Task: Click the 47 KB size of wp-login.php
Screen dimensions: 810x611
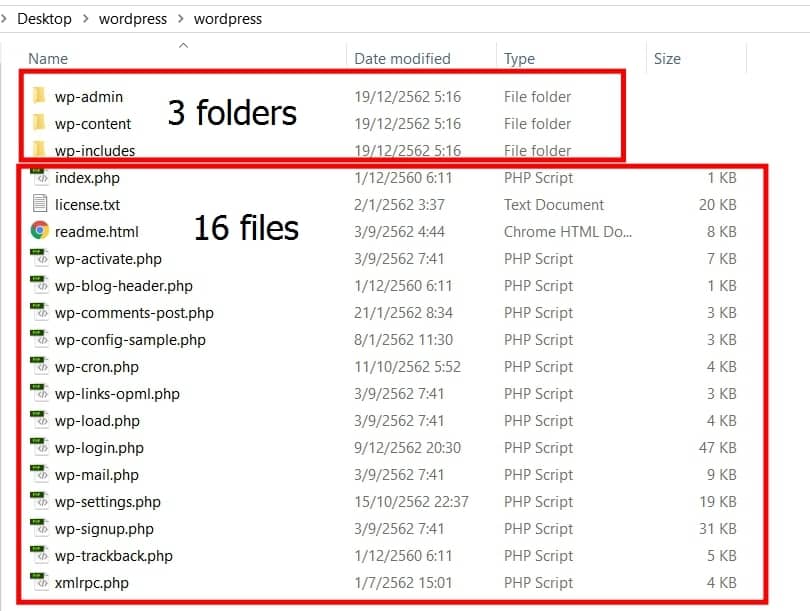Action: point(718,447)
